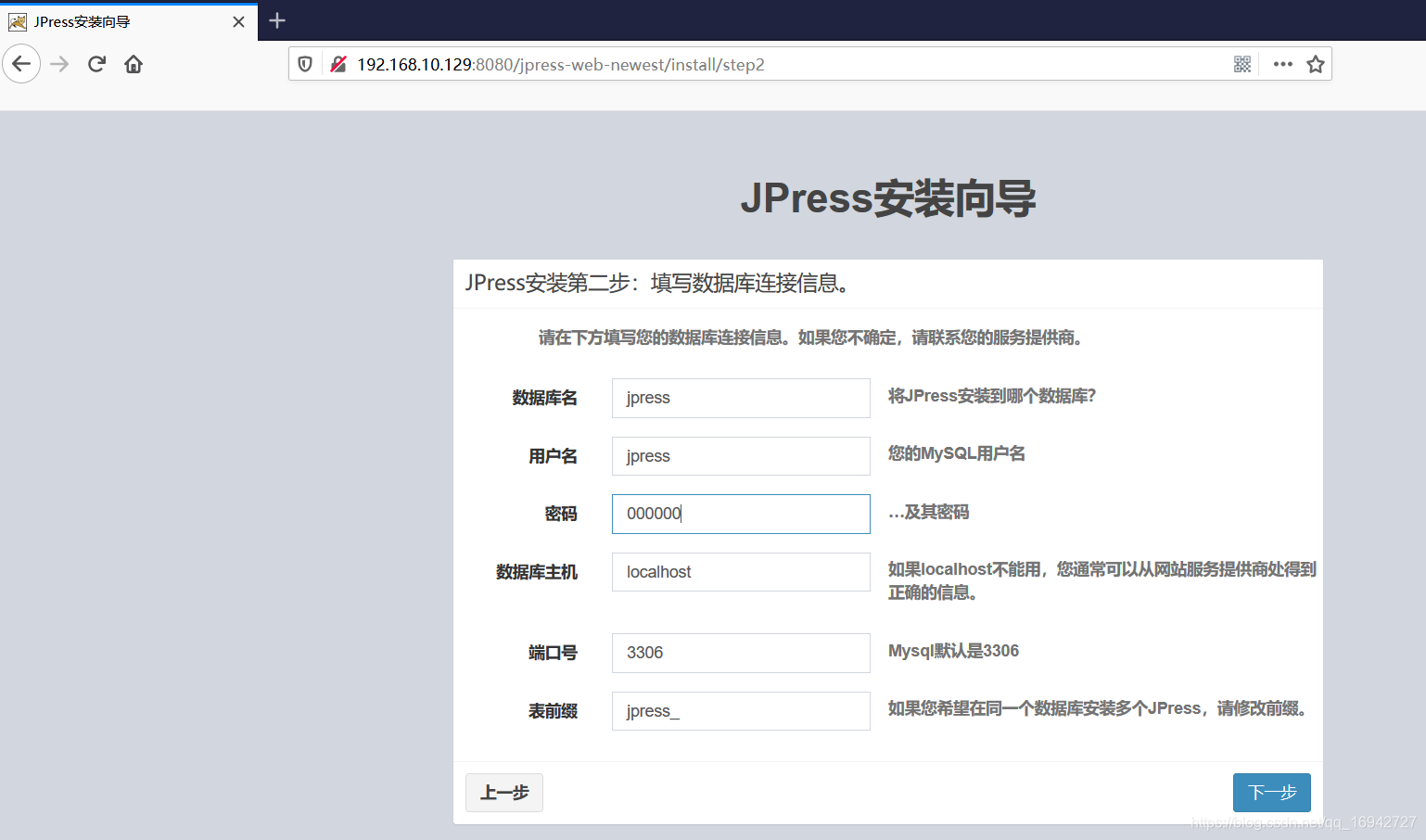Open a new browser tab
Image resolution: width=1426 pixels, height=840 pixels.
tap(275, 19)
